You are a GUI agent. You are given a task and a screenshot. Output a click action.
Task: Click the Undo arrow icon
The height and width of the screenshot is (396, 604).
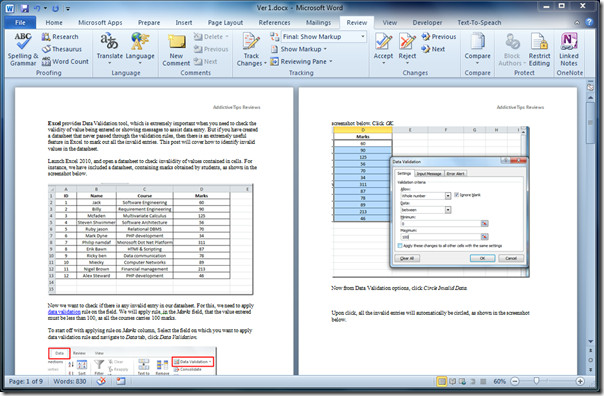click(x=37, y=8)
